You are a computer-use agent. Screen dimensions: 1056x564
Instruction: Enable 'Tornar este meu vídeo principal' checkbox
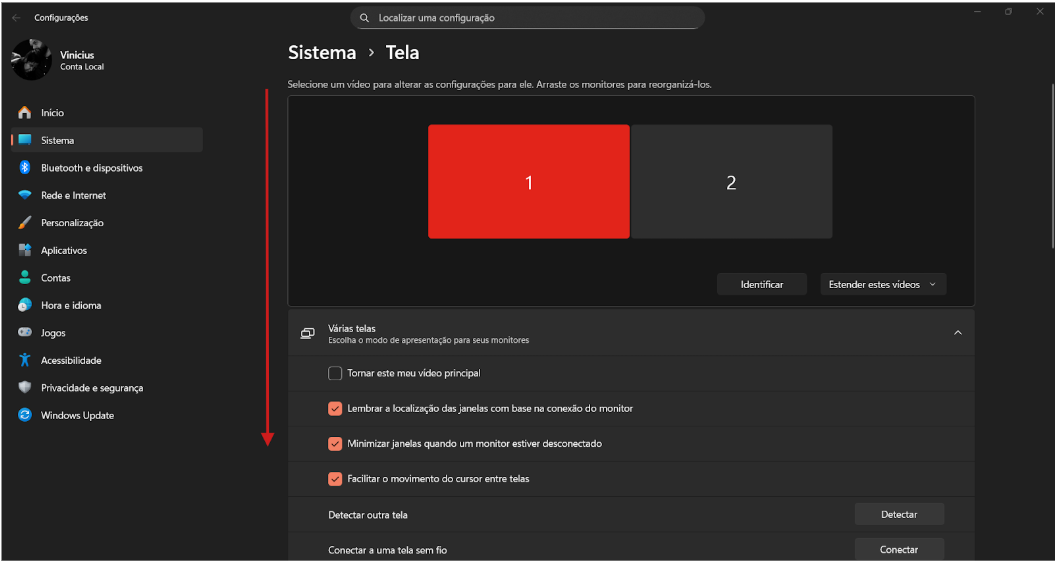click(335, 373)
